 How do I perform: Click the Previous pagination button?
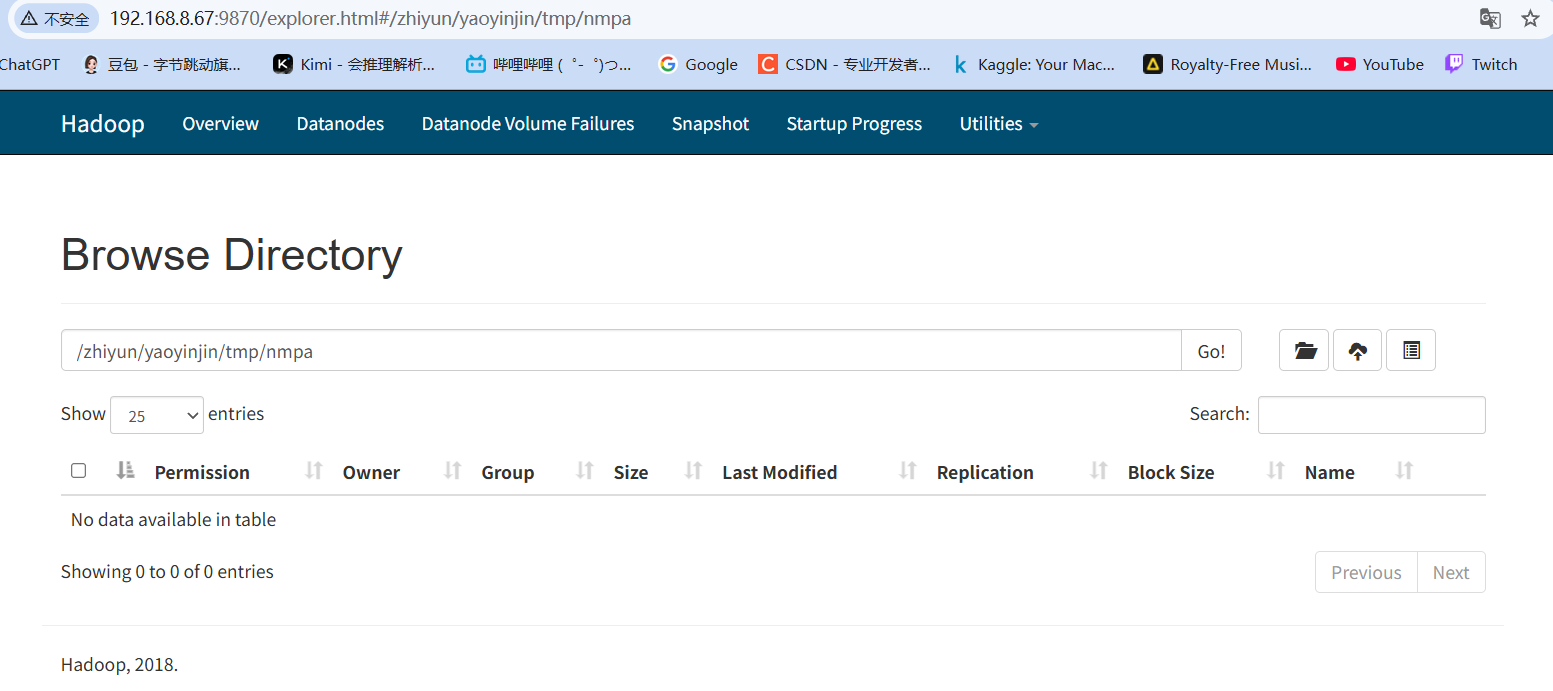click(x=1366, y=573)
